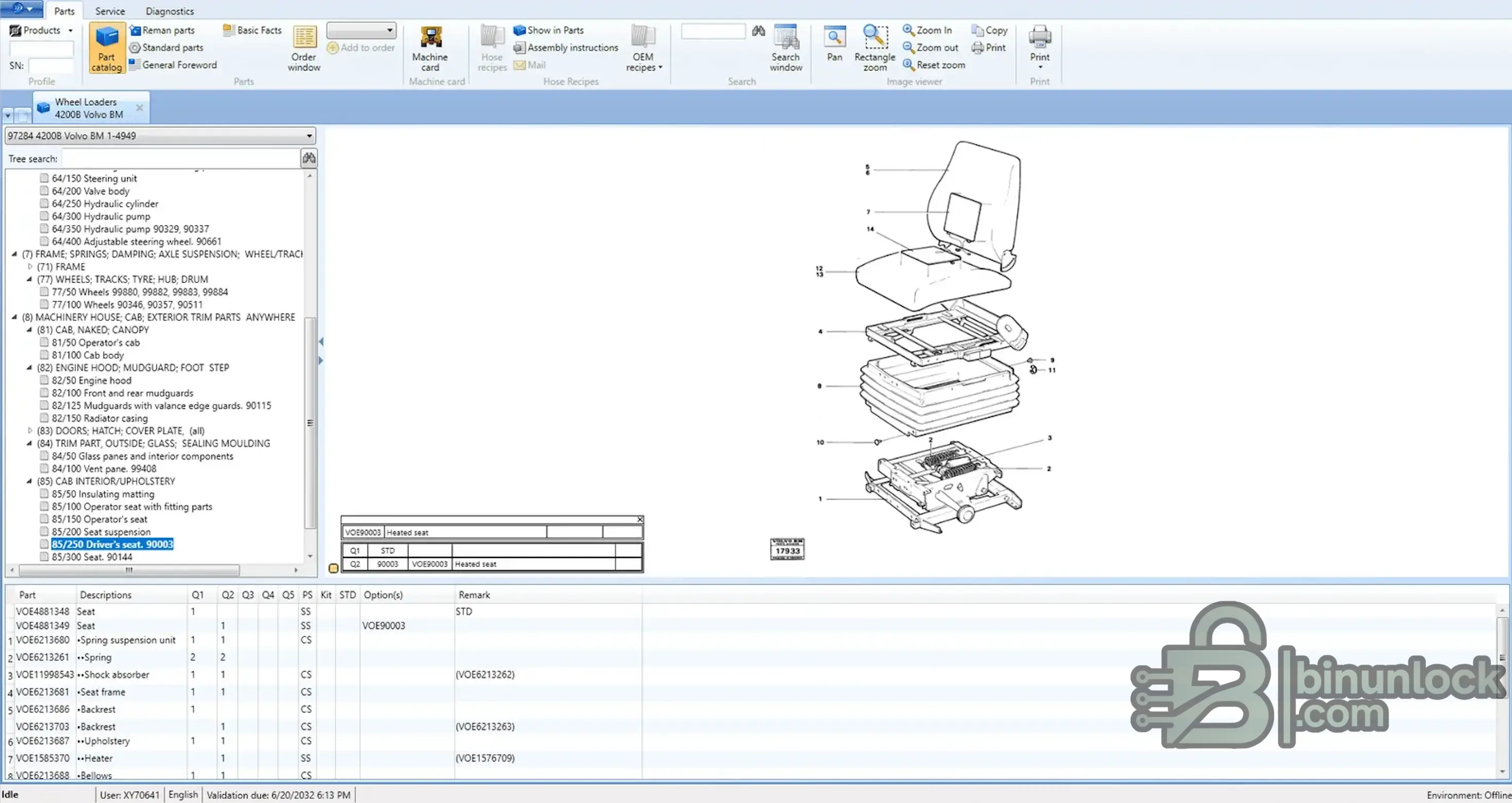Switch to the Parts ribbon tab
The width and height of the screenshot is (1512, 803).
[x=64, y=11]
